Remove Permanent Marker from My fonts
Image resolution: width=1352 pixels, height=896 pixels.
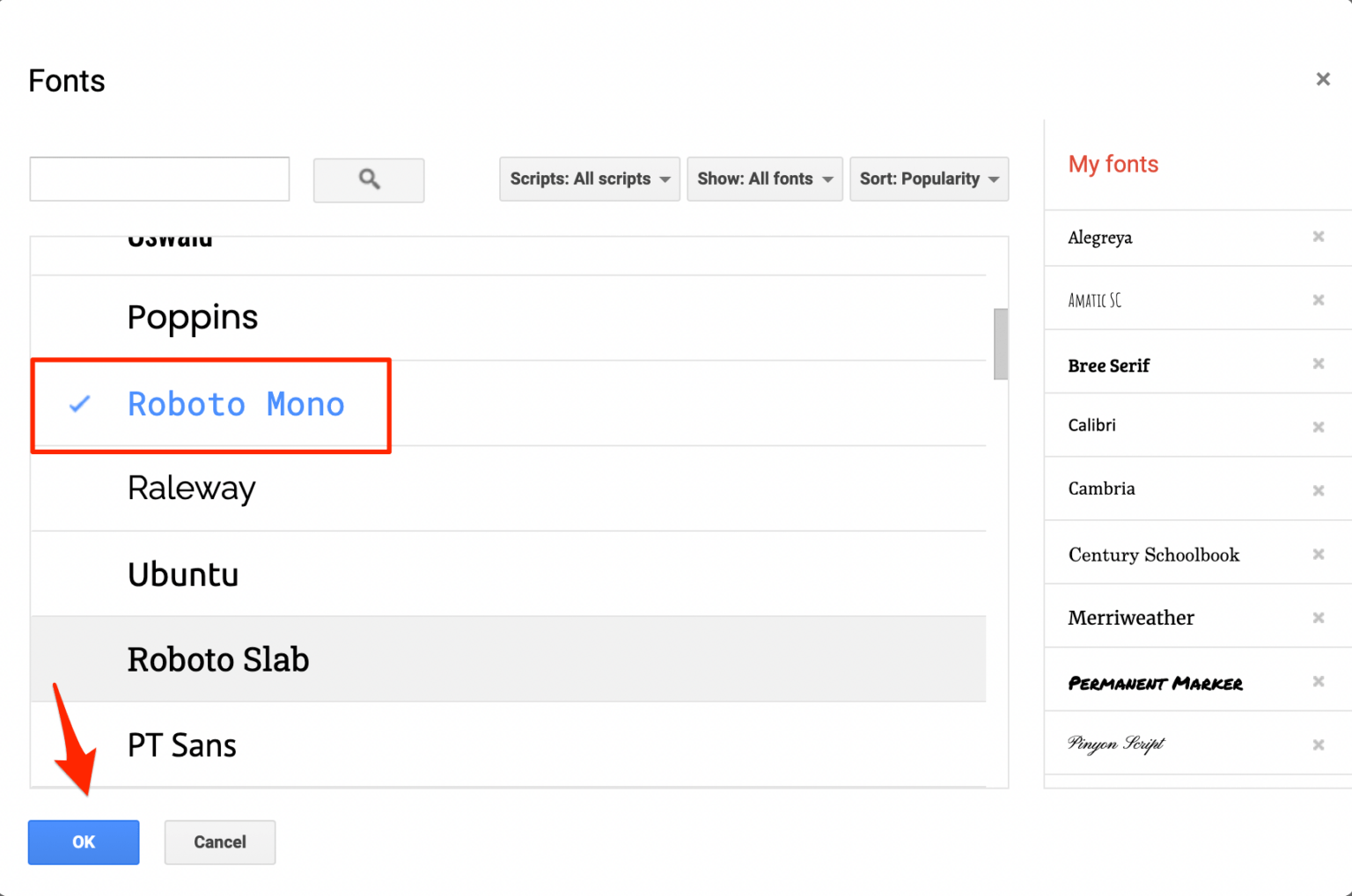tap(1319, 681)
